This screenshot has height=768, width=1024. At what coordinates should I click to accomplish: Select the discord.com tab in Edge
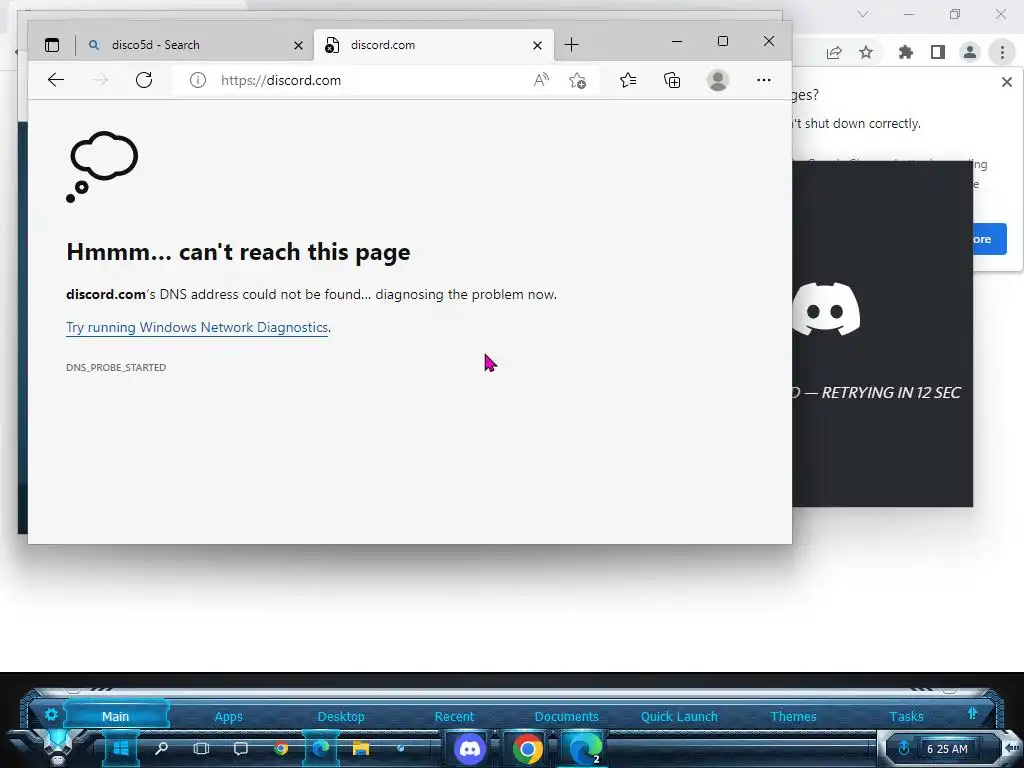click(434, 45)
